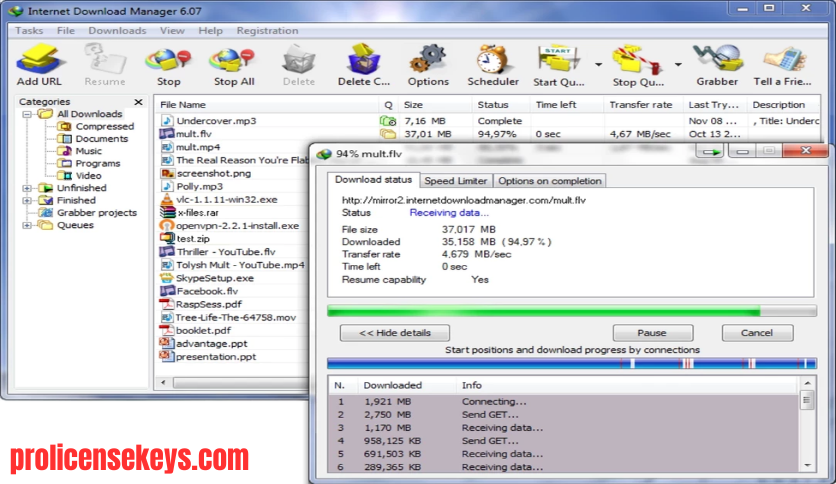Select the test.zip file row
Screen dimensions: 836x484
point(232,239)
